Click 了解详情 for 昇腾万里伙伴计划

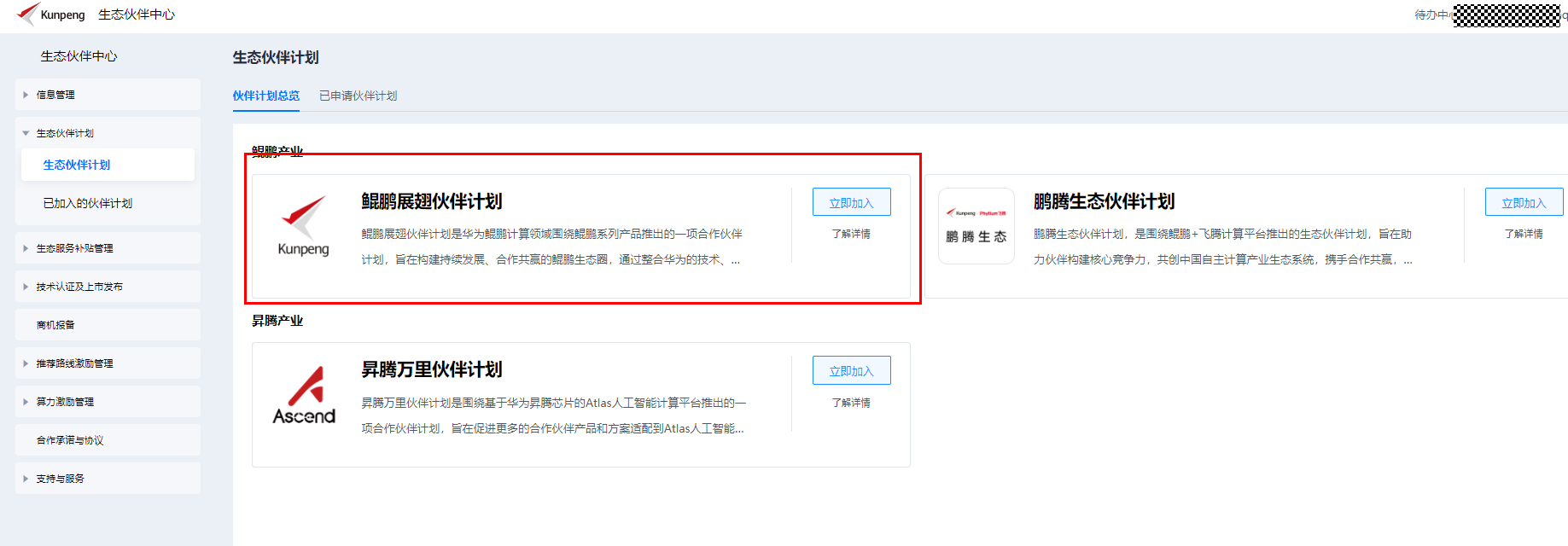point(852,403)
